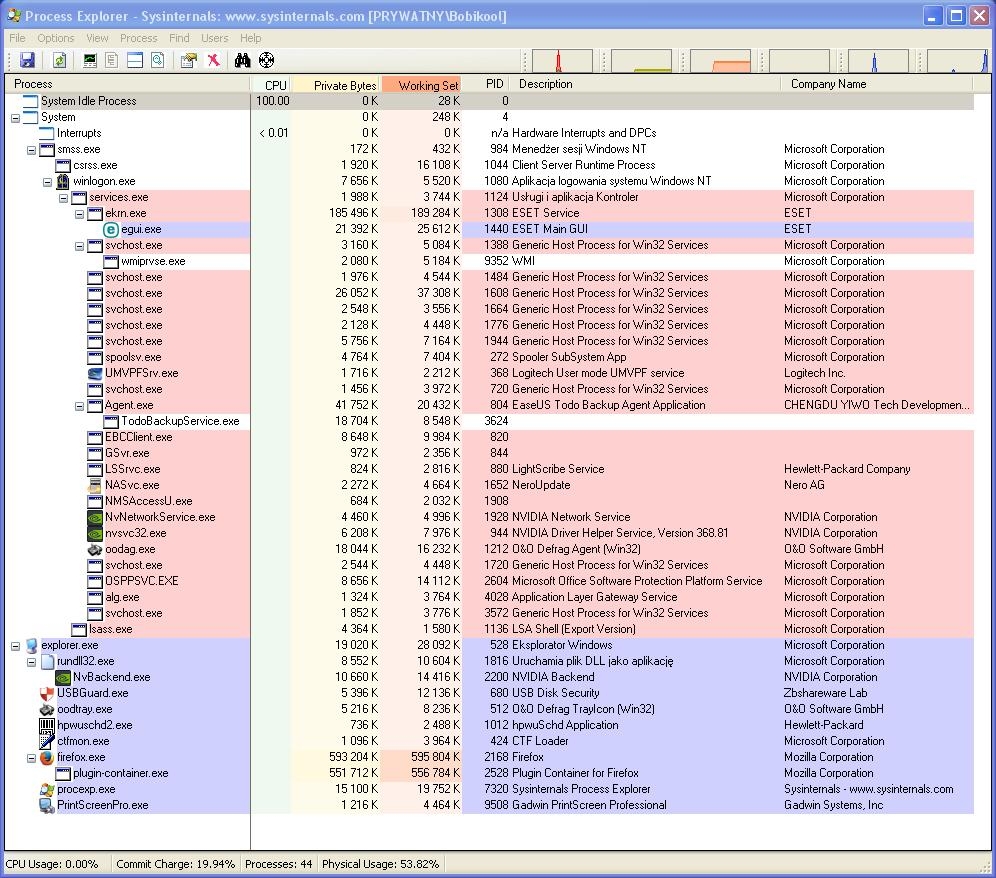996x878 pixels.
Task: Click the UMVPFSrv.exe Logitech icon
Action: point(95,374)
